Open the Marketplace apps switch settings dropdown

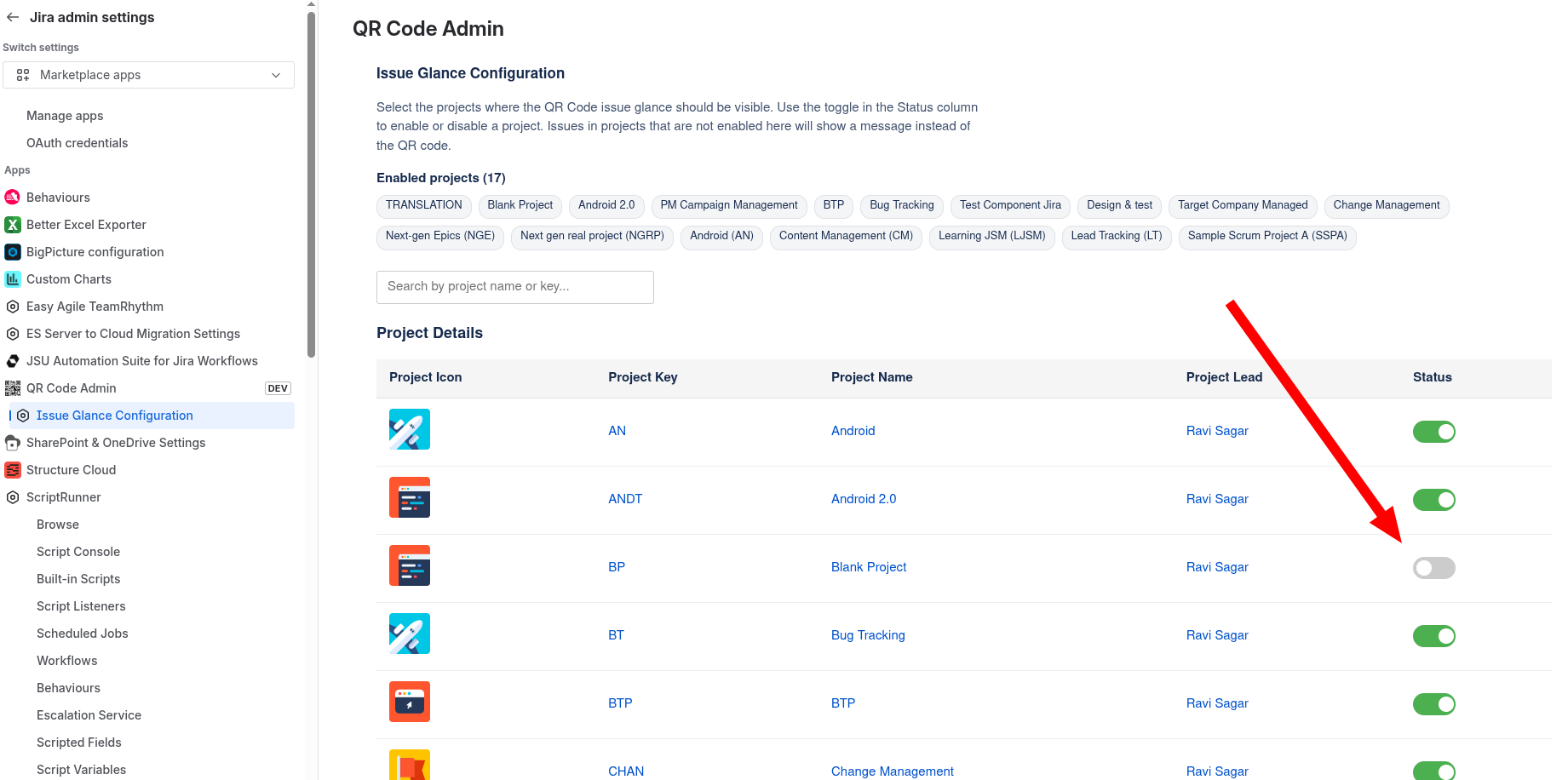pos(148,75)
